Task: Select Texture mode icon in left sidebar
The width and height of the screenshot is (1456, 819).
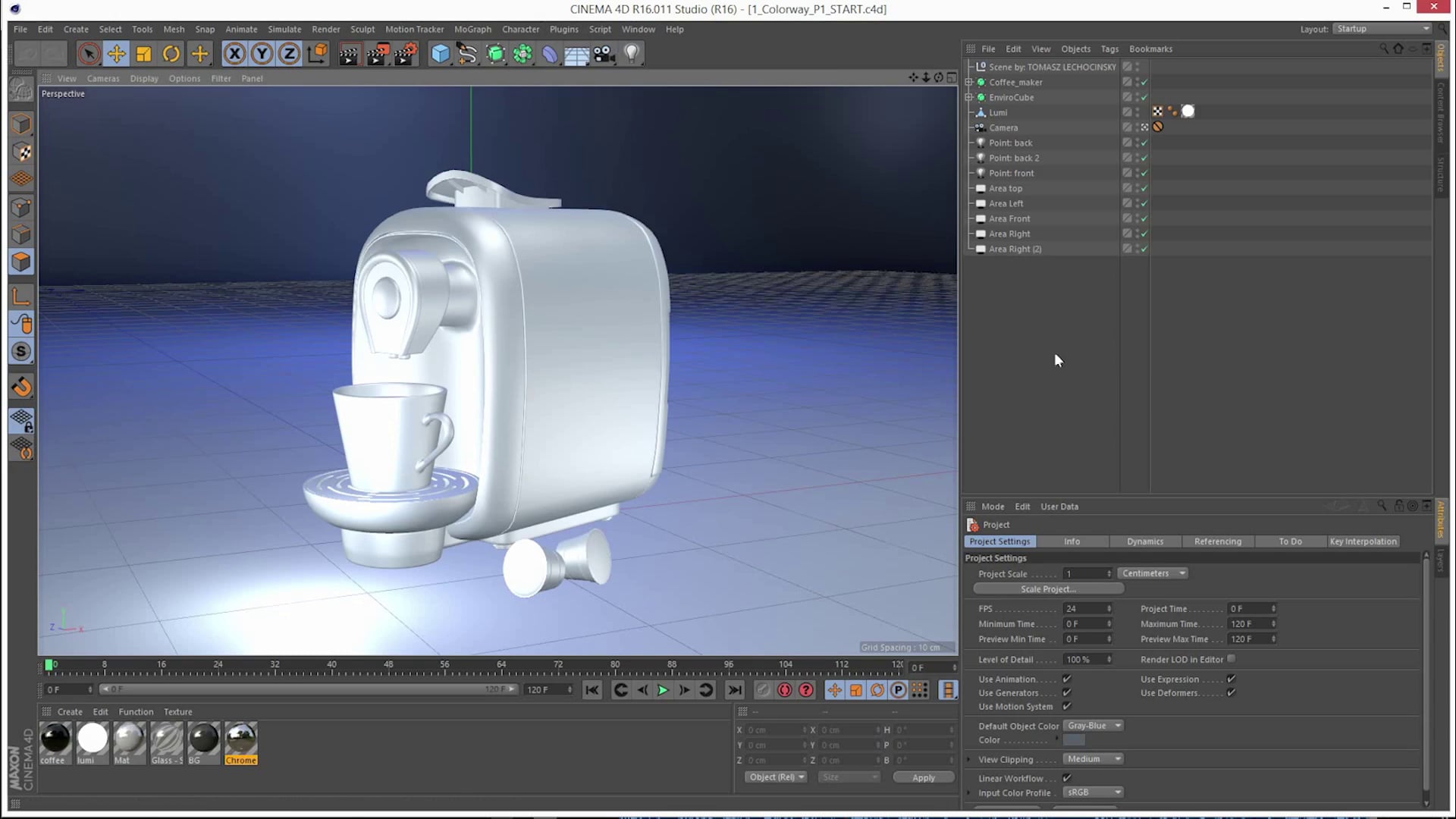Action: click(22, 152)
